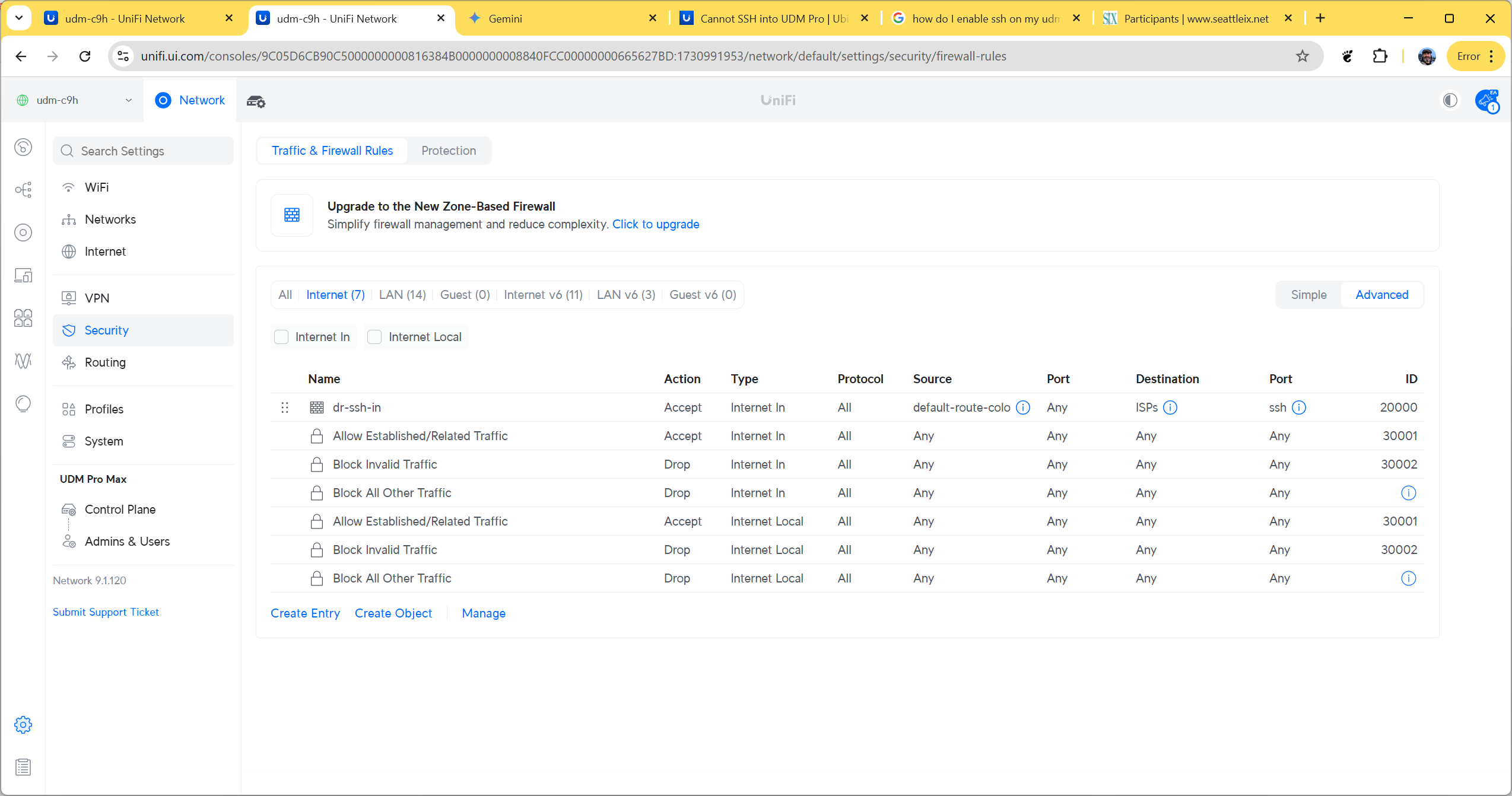The image size is (1512, 796).
Task: Click the Create Entry link
Action: pyautogui.click(x=305, y=613)
